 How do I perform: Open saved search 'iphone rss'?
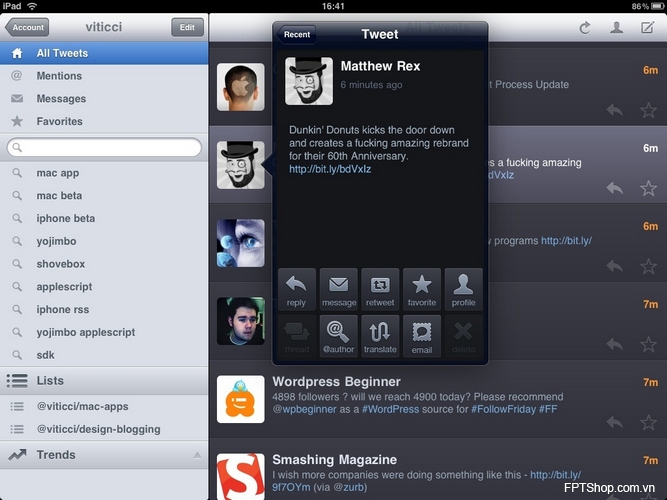click(x=104, y=309)
